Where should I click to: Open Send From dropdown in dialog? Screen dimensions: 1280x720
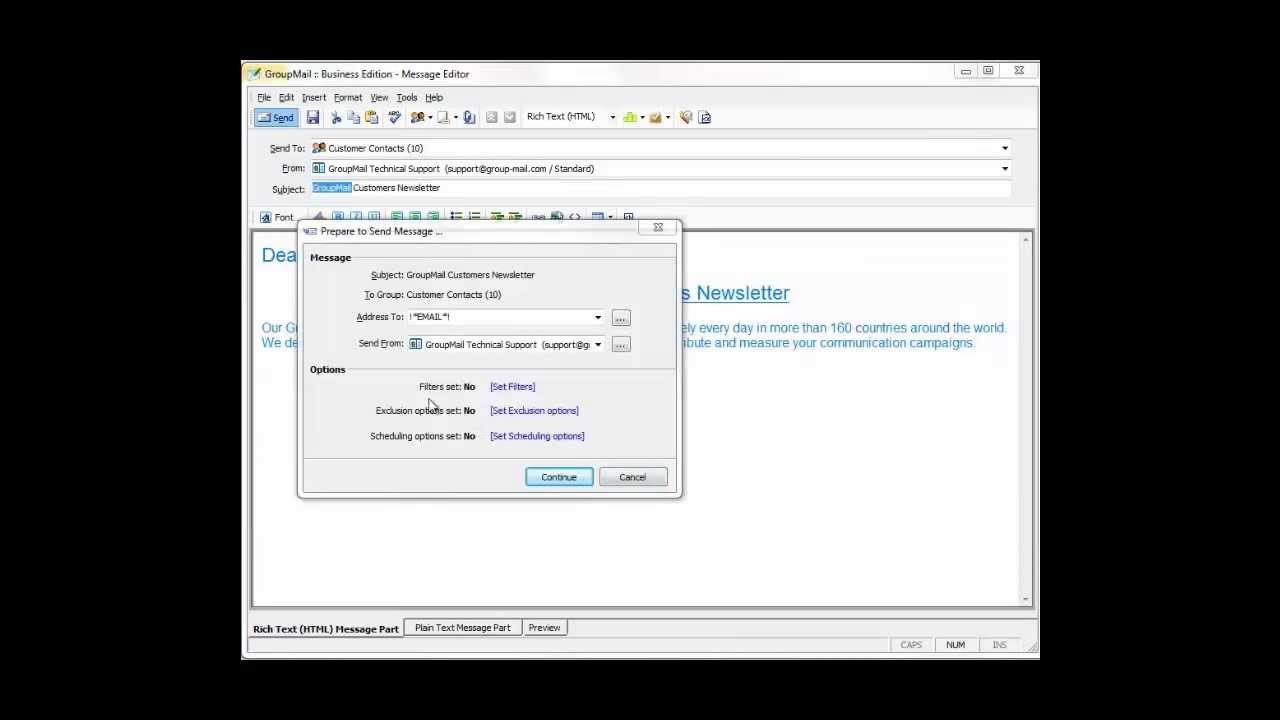(x=598, y=345)
